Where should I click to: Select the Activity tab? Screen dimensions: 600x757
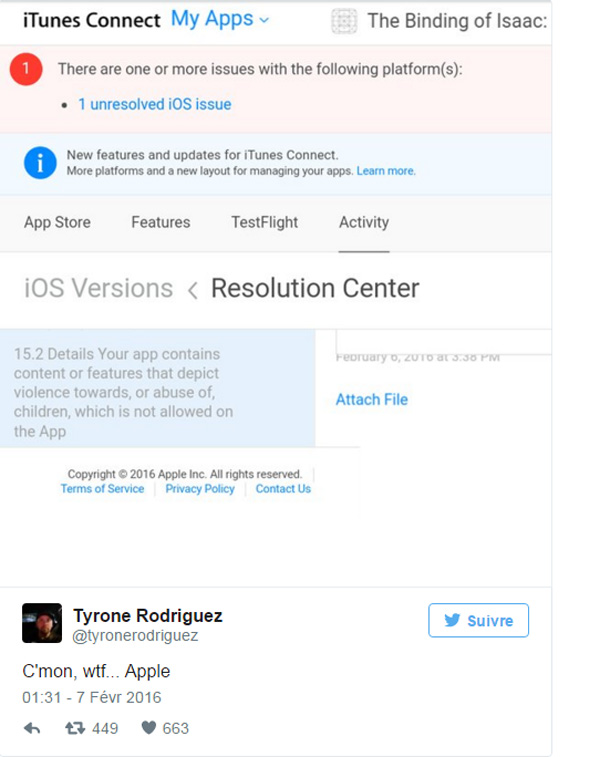[x=364, y=222]
